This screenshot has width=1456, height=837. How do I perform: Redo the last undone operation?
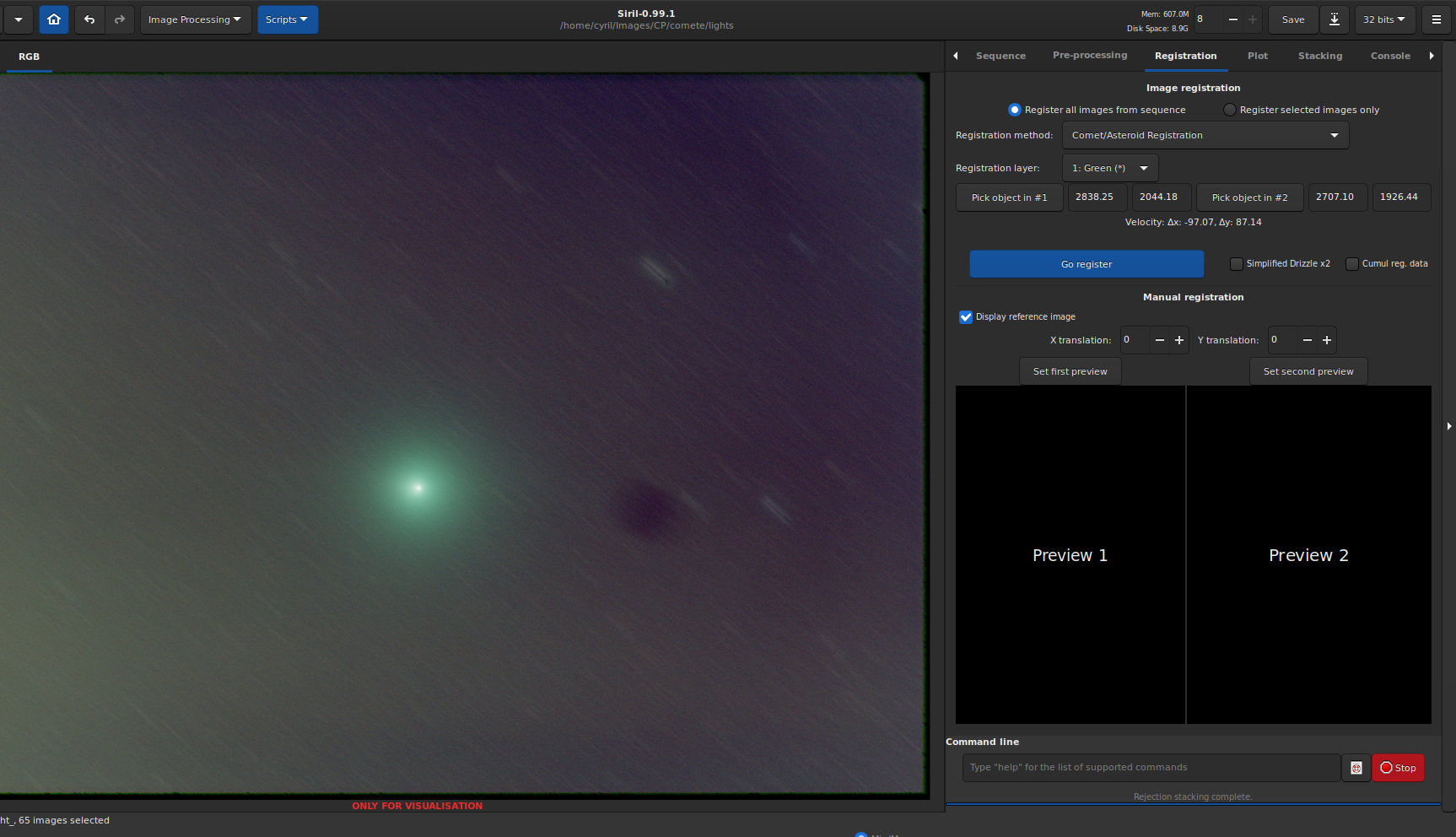[120, 19]
